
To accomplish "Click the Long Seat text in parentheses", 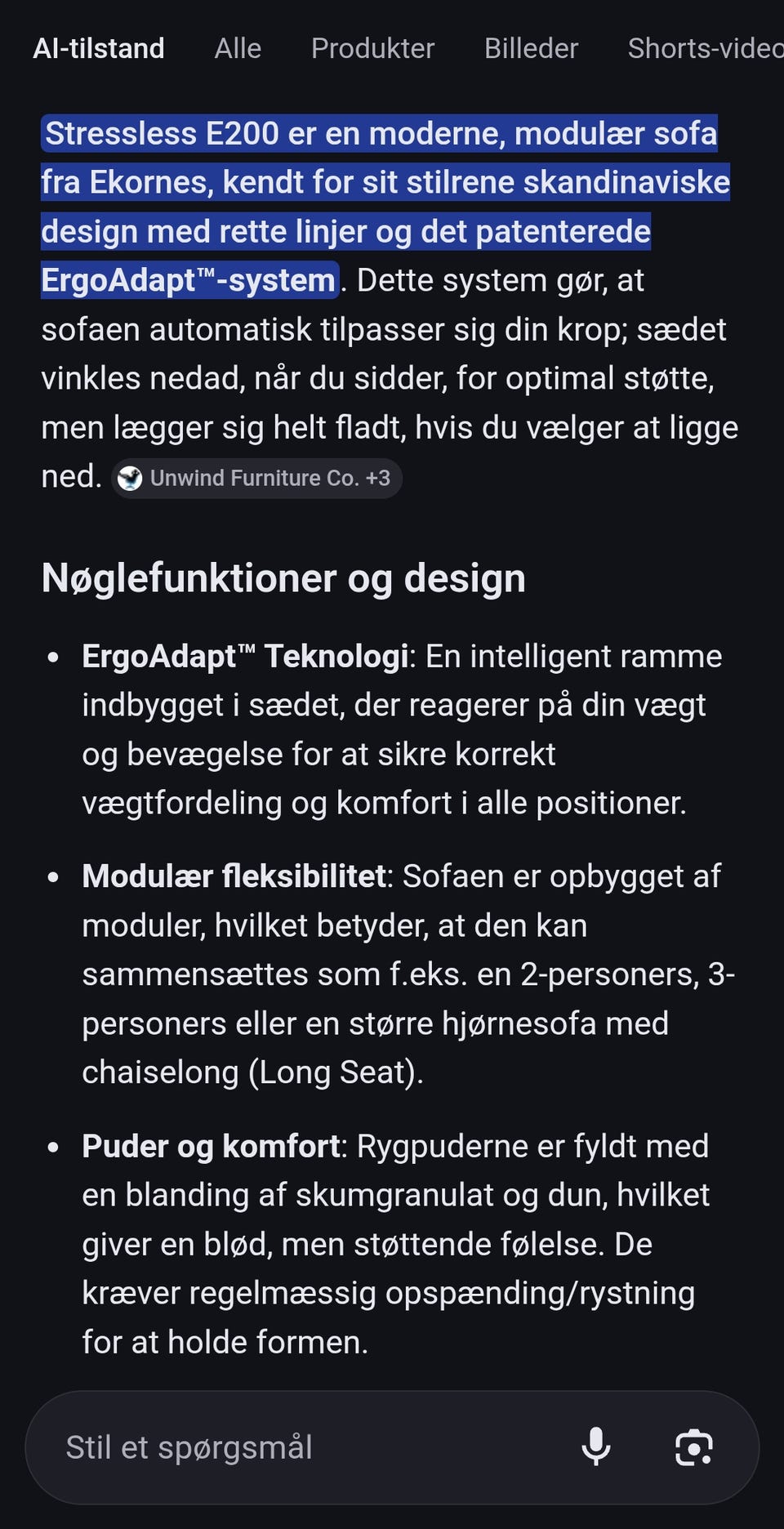I will pyautogui.click(x=334, y=1072).
